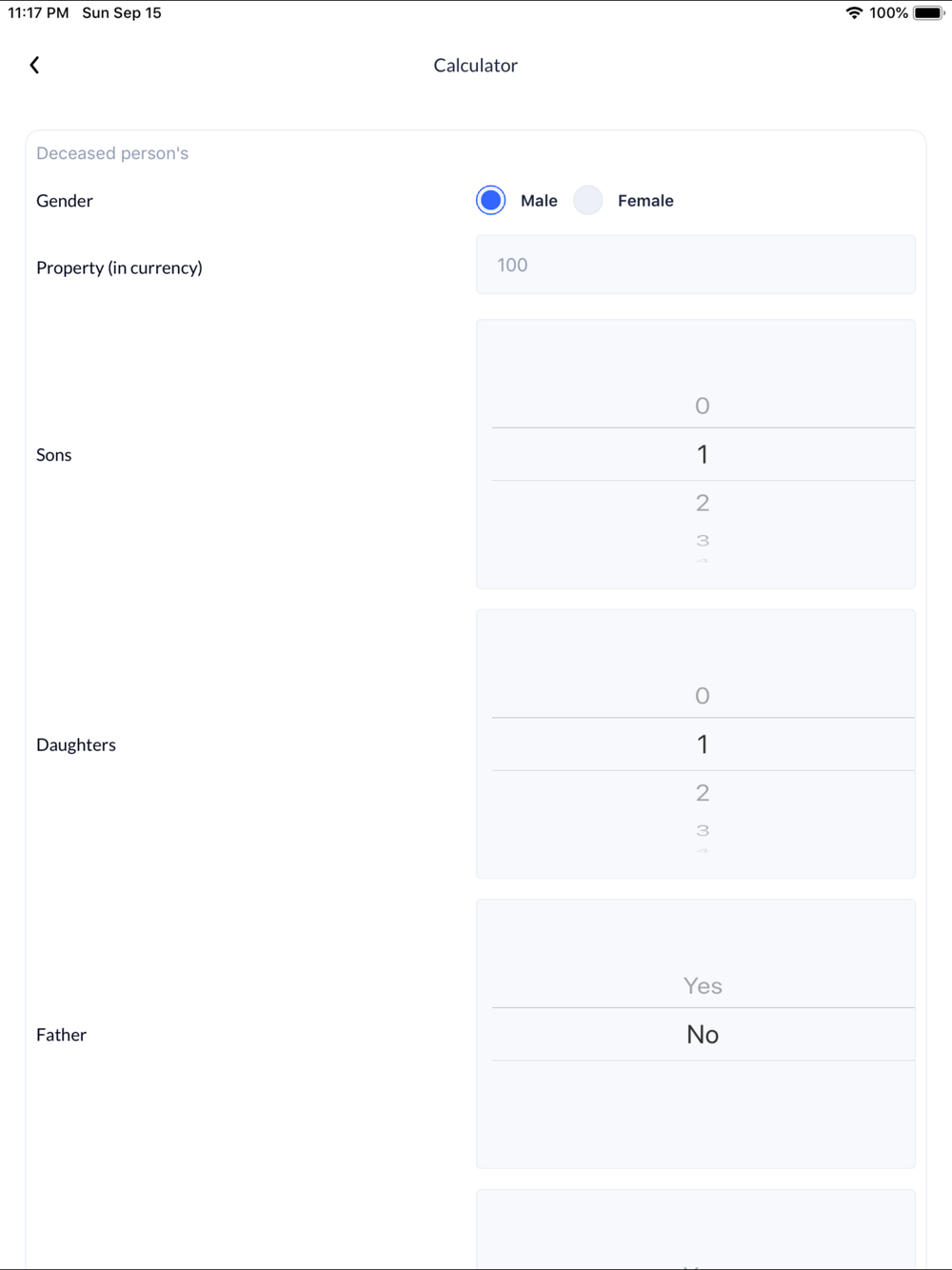Image resolution: width=952 pixels, height=1270 pixels.
Task: Tap the Male label text
Action: 539,201
